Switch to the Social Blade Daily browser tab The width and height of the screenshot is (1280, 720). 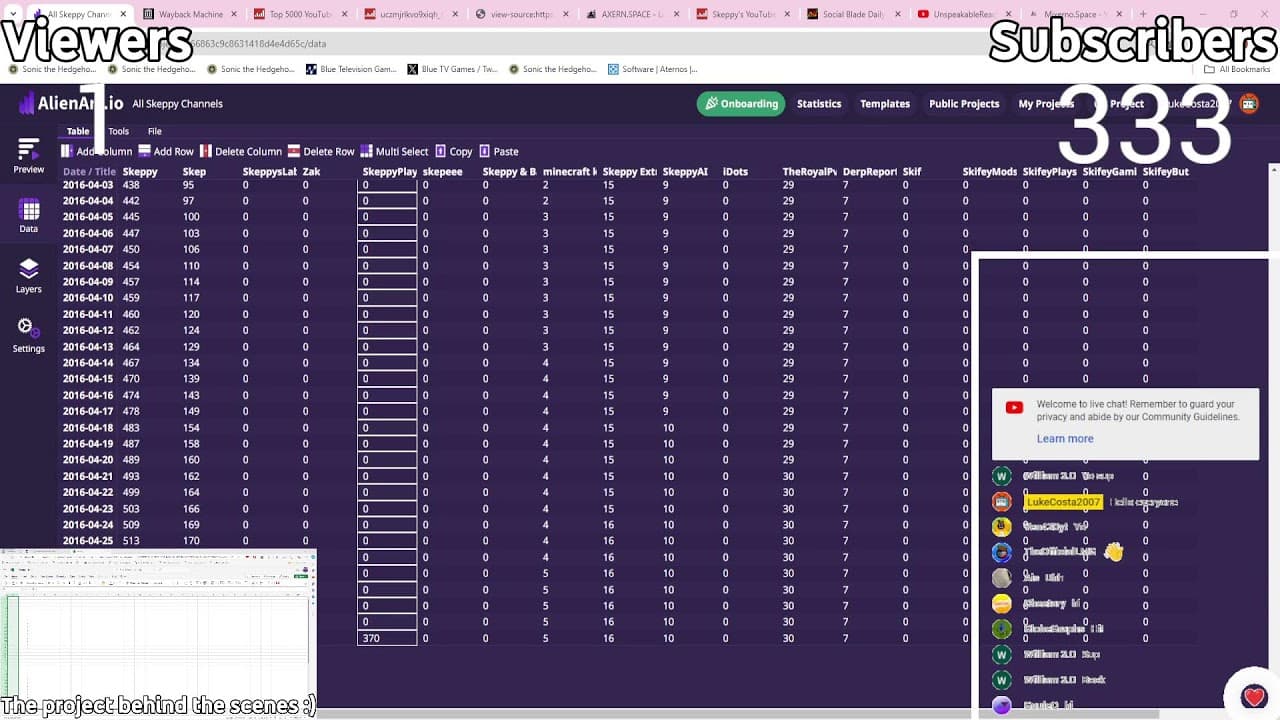(854, 15)
